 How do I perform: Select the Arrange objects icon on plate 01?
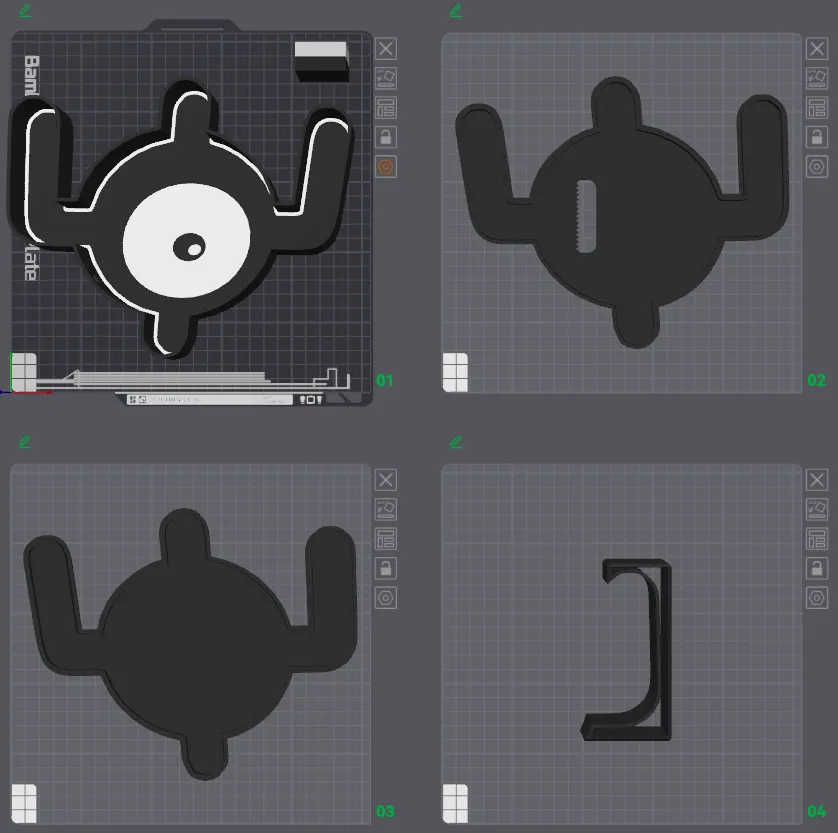tap(385, 78)
